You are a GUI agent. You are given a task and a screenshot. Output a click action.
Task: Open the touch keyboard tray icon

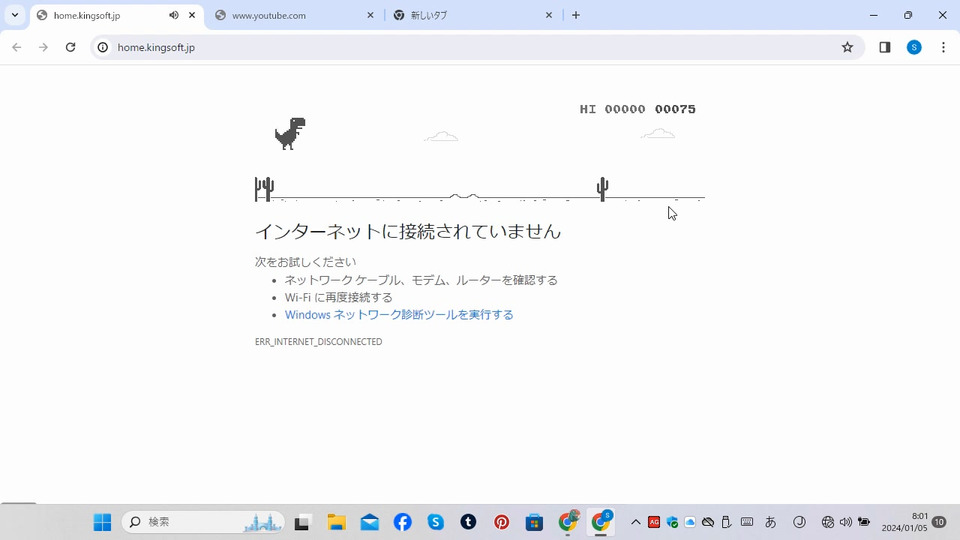(747, 522)
